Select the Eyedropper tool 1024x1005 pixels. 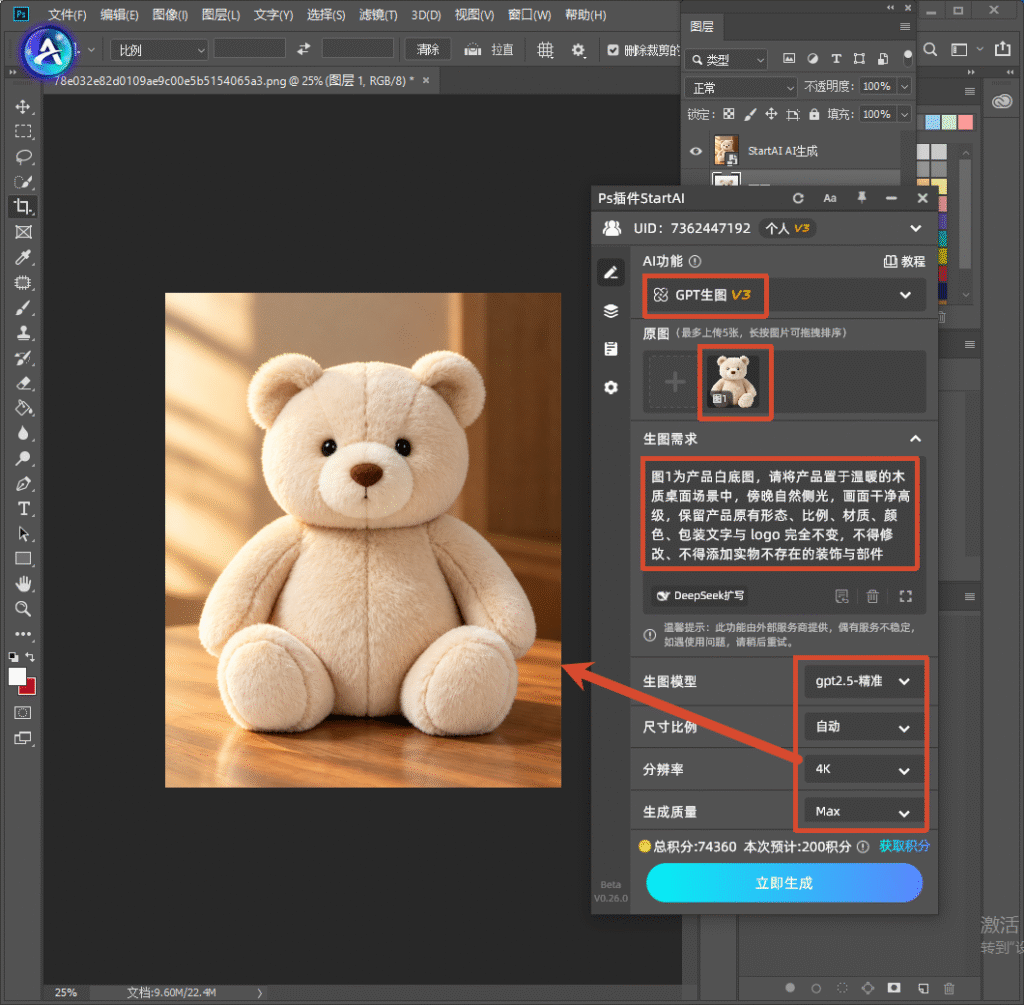click(x=23, y=257)
